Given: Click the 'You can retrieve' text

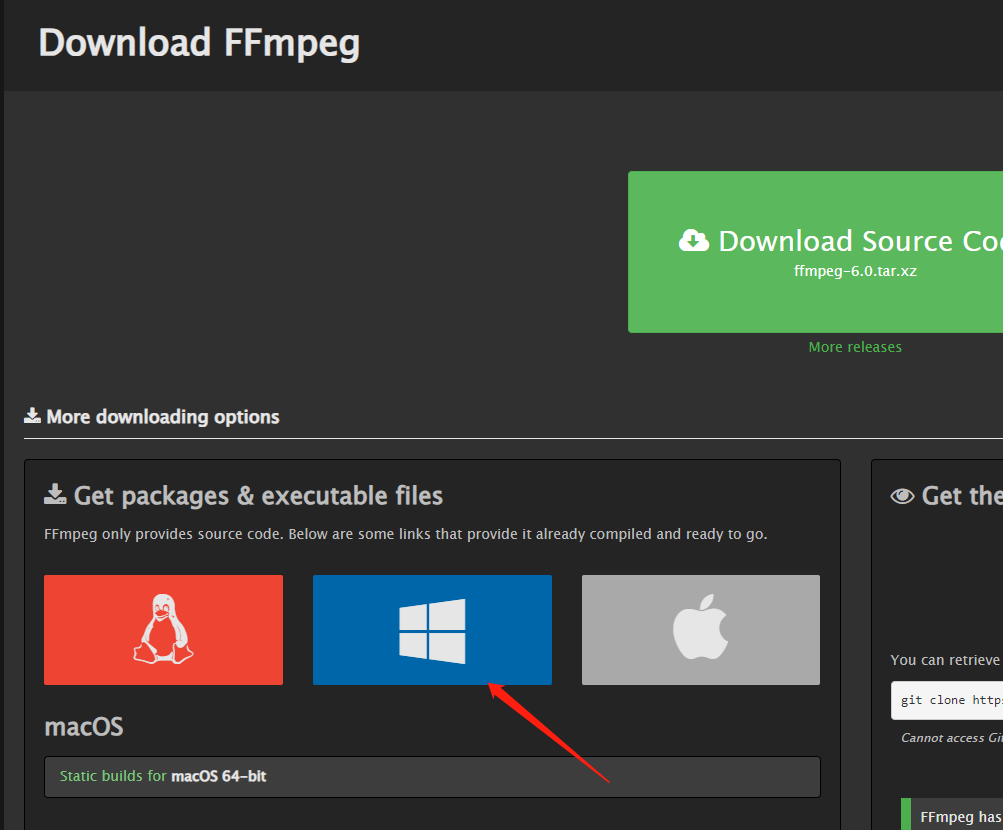Looking at the screenshot, I should click(945, 660).
